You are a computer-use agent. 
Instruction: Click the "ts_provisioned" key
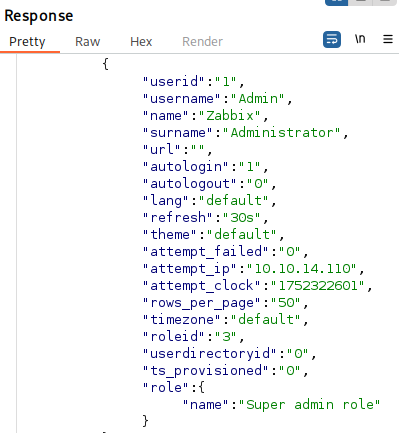(x=206, y=370)
